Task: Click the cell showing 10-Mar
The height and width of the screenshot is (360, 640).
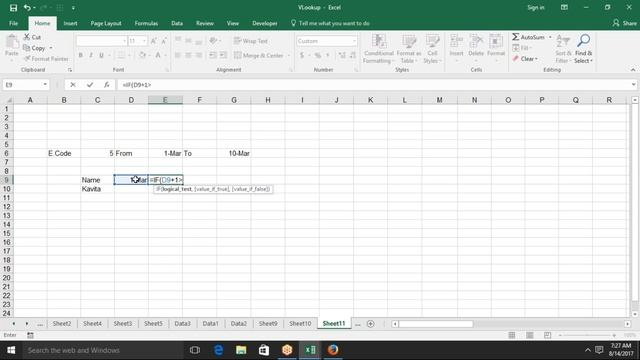Action: (x=234, y=153)
